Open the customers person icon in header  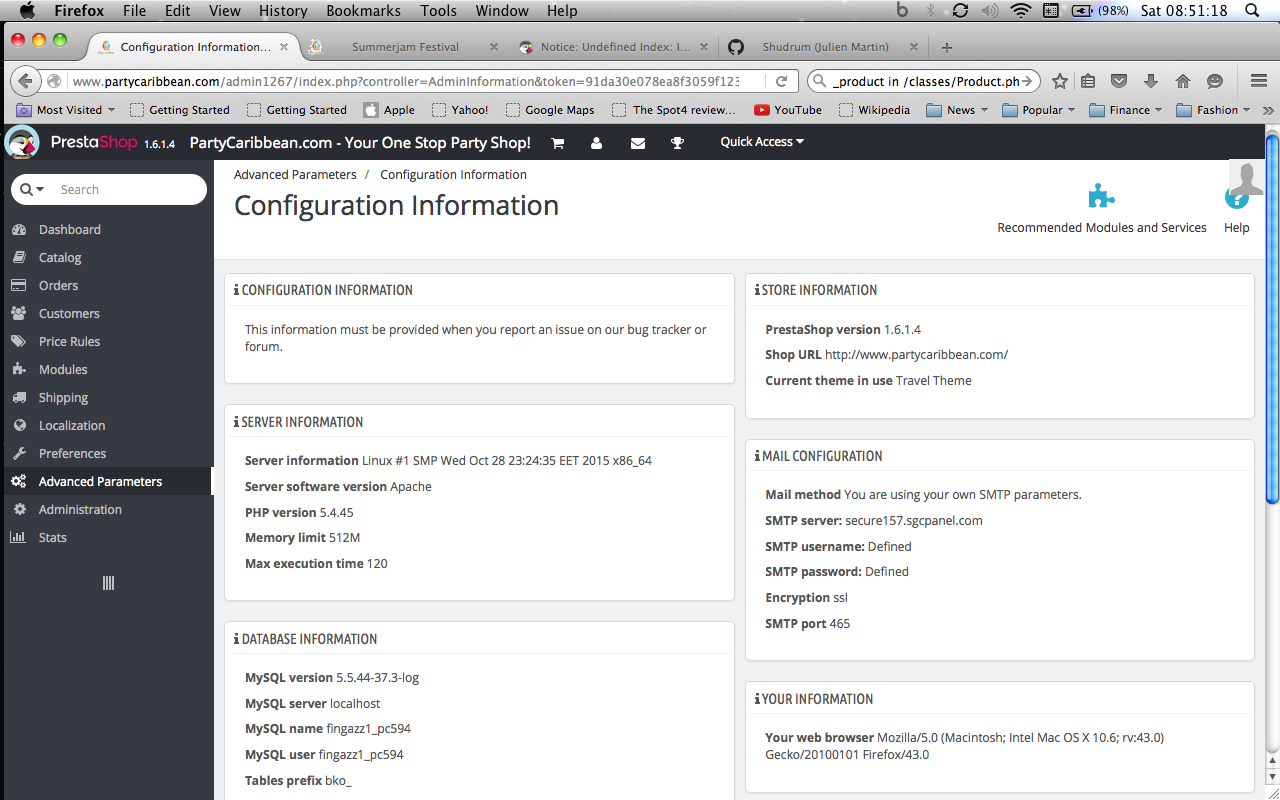tap(597, 143)
